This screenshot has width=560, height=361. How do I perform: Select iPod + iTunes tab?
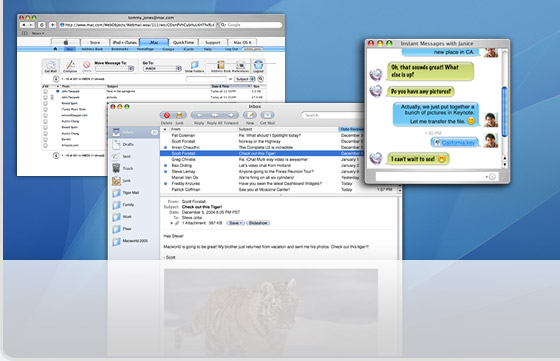point(125,42)
